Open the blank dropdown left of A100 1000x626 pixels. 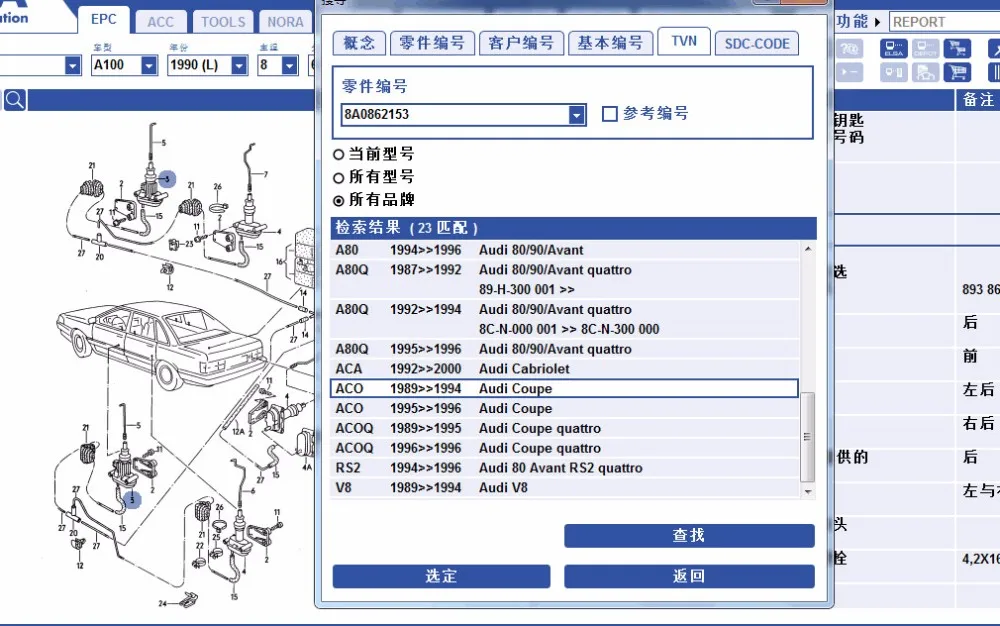coord(73,65)
